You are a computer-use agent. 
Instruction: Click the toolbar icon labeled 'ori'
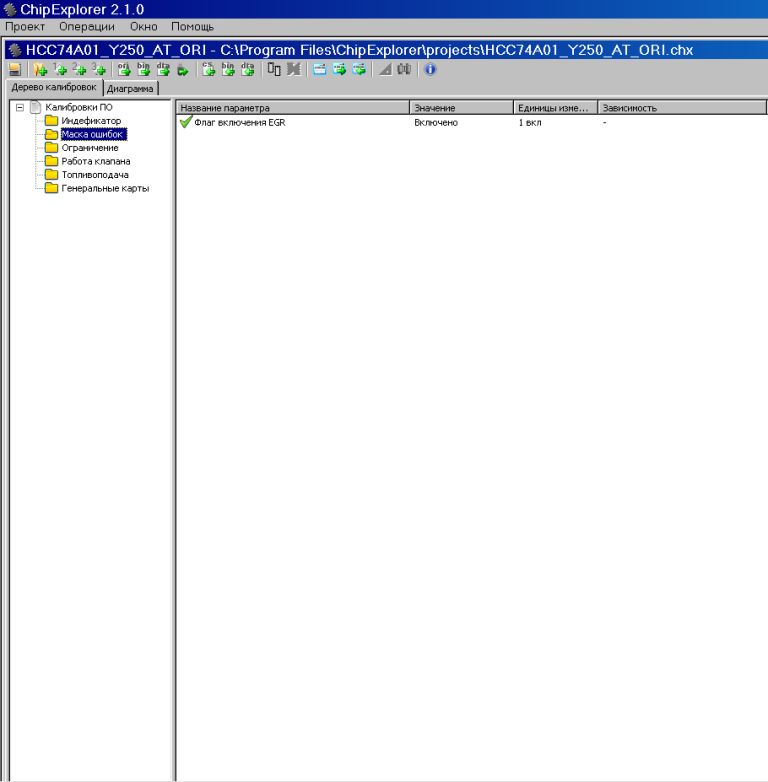tap(124, 70)
